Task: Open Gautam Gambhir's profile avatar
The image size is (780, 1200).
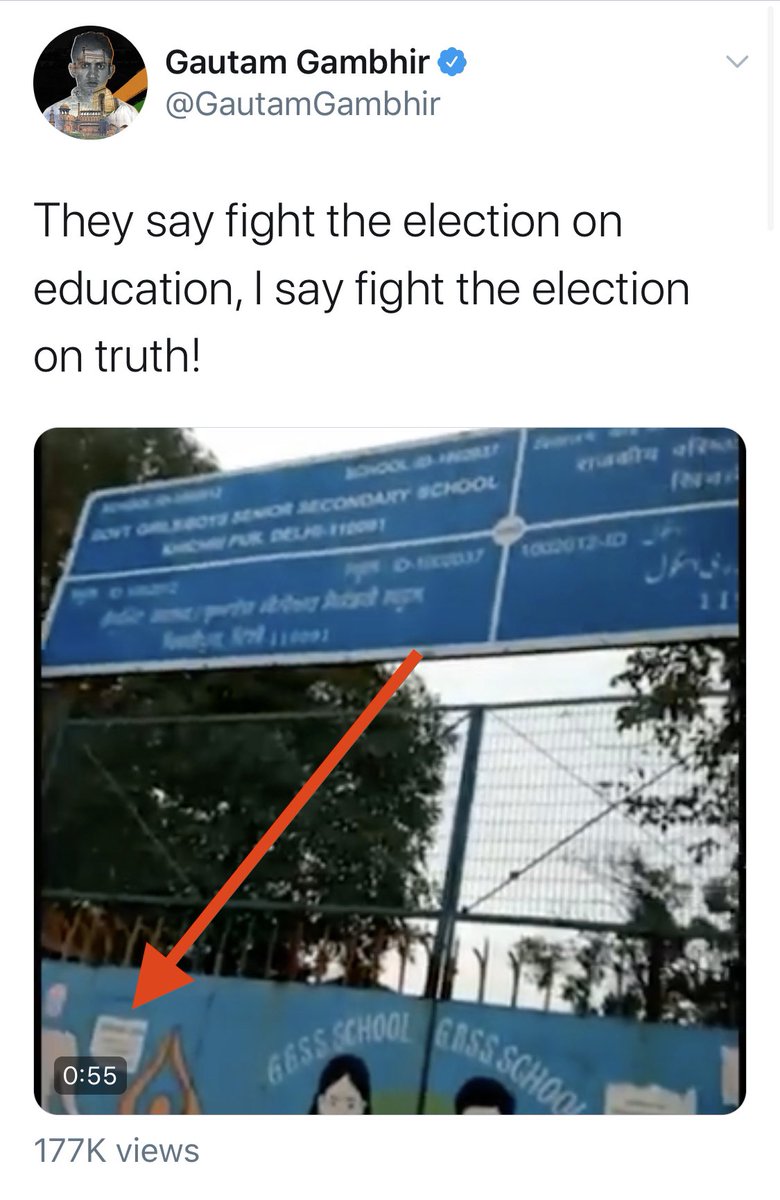Action: (x=90, y=82)
